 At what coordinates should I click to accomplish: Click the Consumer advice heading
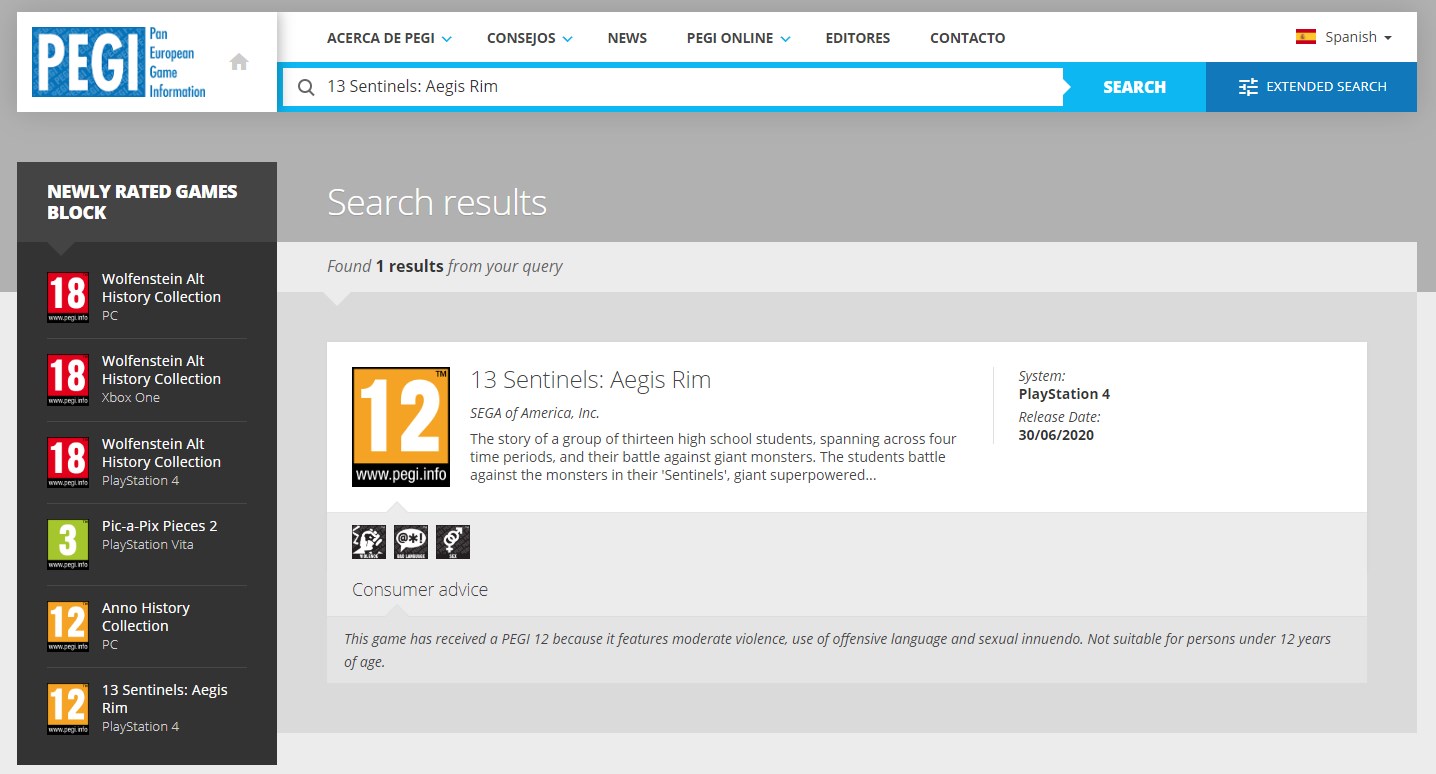pyautogui.click(x=420, y=590)
